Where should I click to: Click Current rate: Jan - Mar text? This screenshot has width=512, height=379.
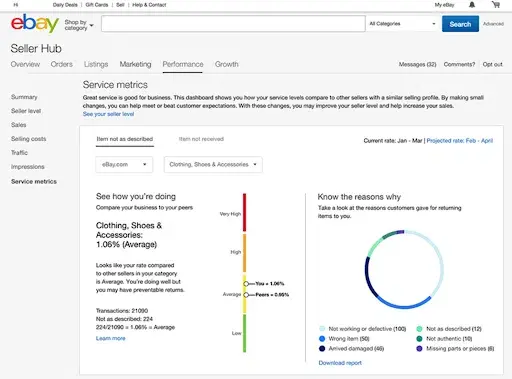[393, 141]
